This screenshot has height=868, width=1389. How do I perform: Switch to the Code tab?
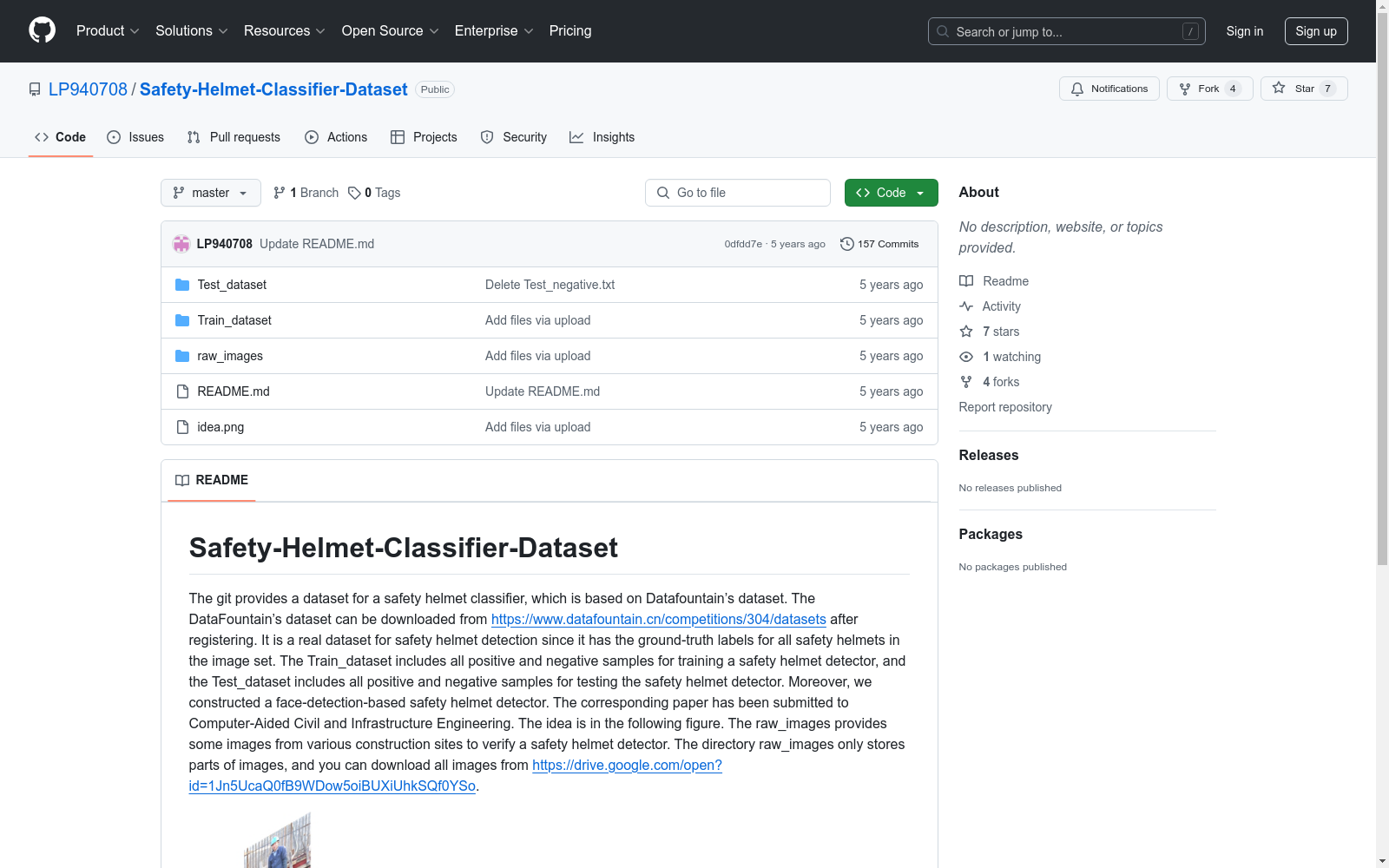(61, 137)
